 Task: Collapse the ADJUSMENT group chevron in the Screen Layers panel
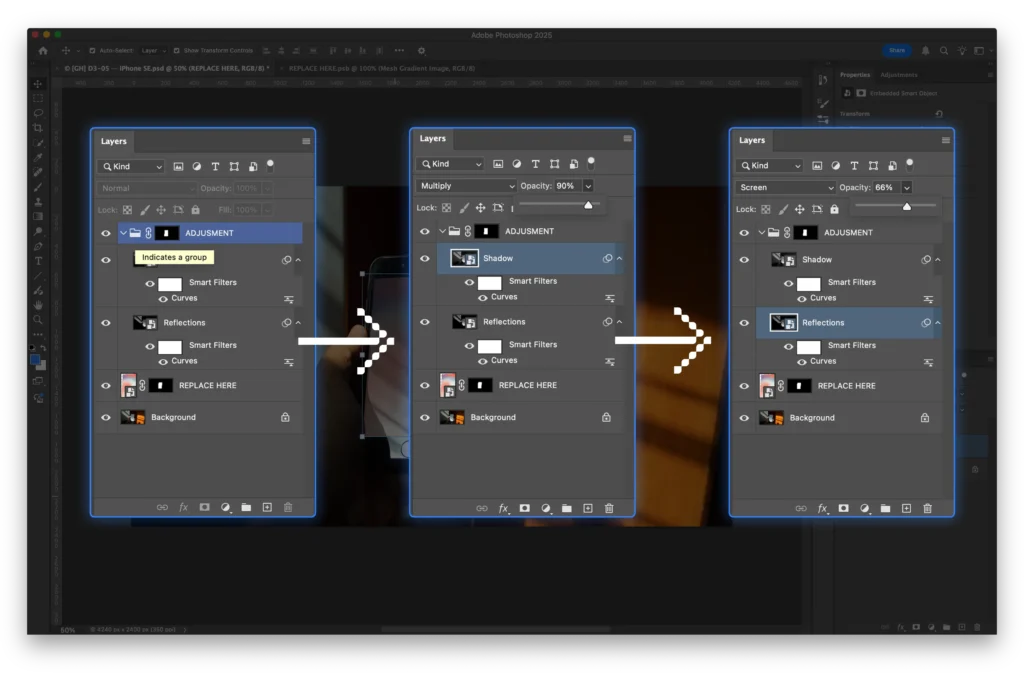[x=761, y=232]
